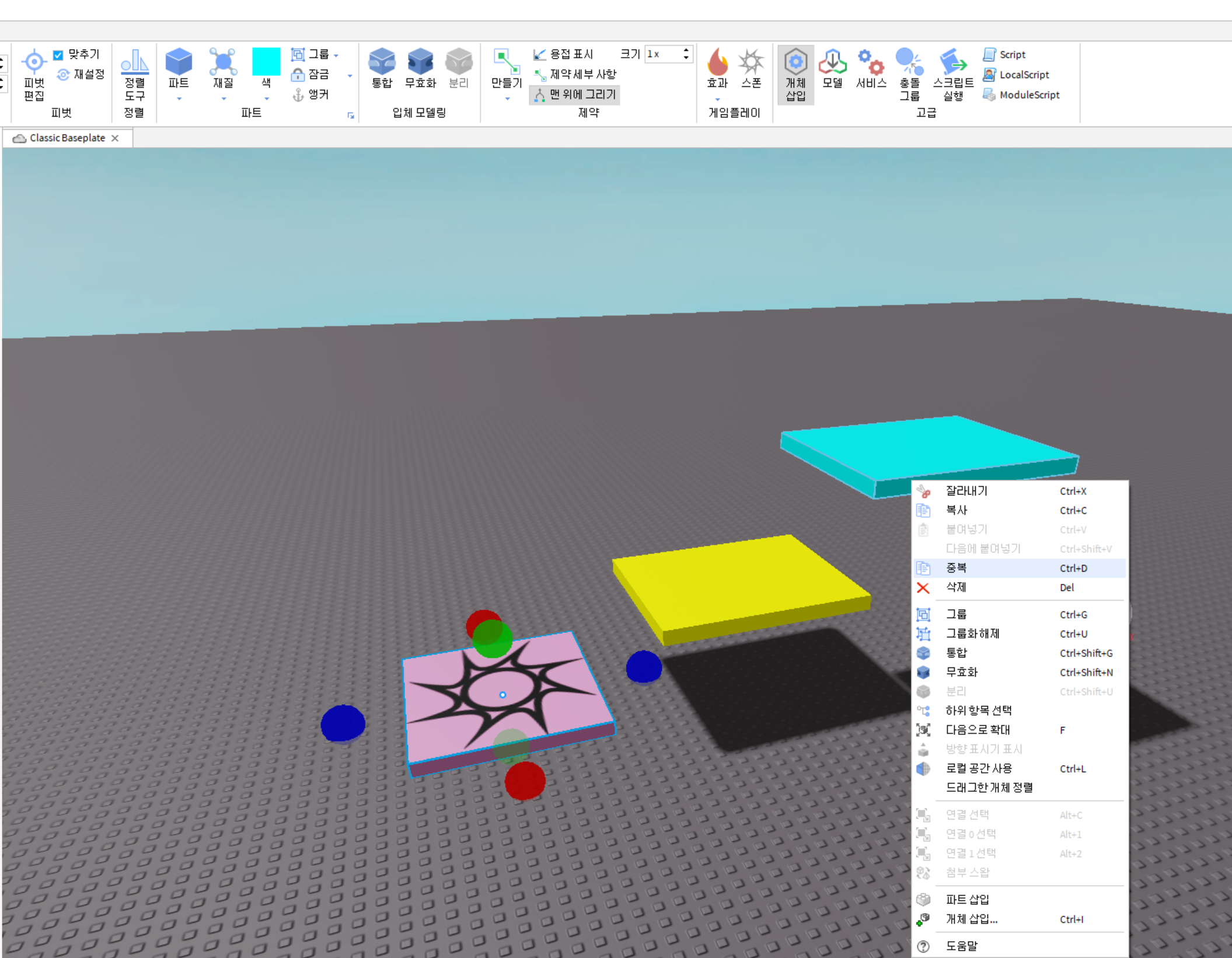Open the Align tool (정렬 도구)

[x=135, y=62]
